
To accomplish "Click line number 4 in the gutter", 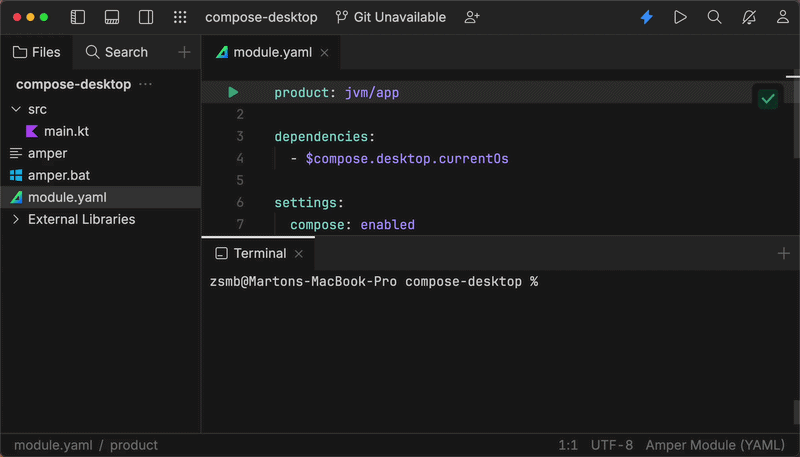I will (x=240, y=158).
